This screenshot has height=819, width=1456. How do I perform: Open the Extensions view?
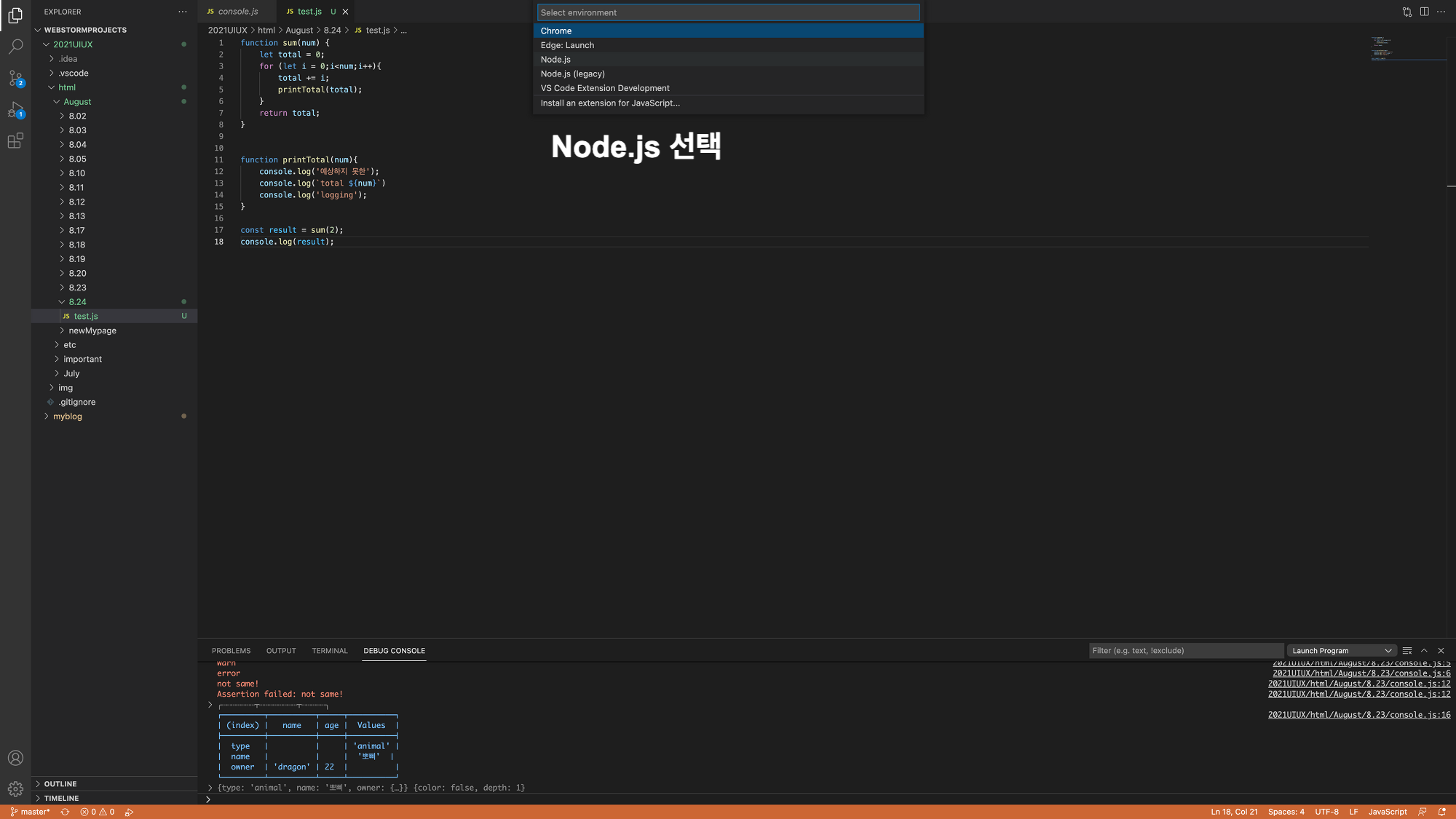pyautogui.click(x=15, y=141)
